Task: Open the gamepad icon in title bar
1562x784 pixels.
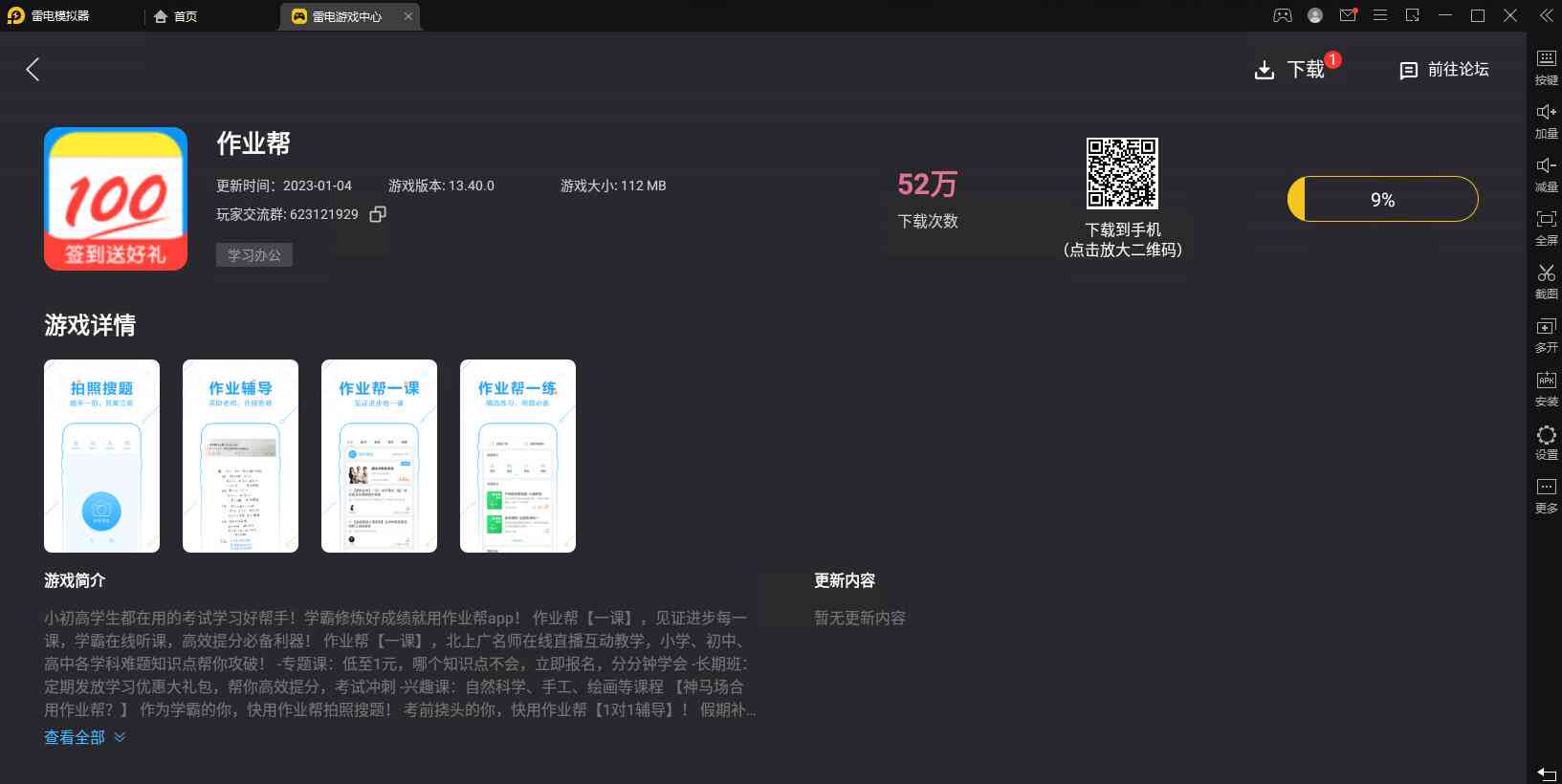Action: (x=1282, y=15)
